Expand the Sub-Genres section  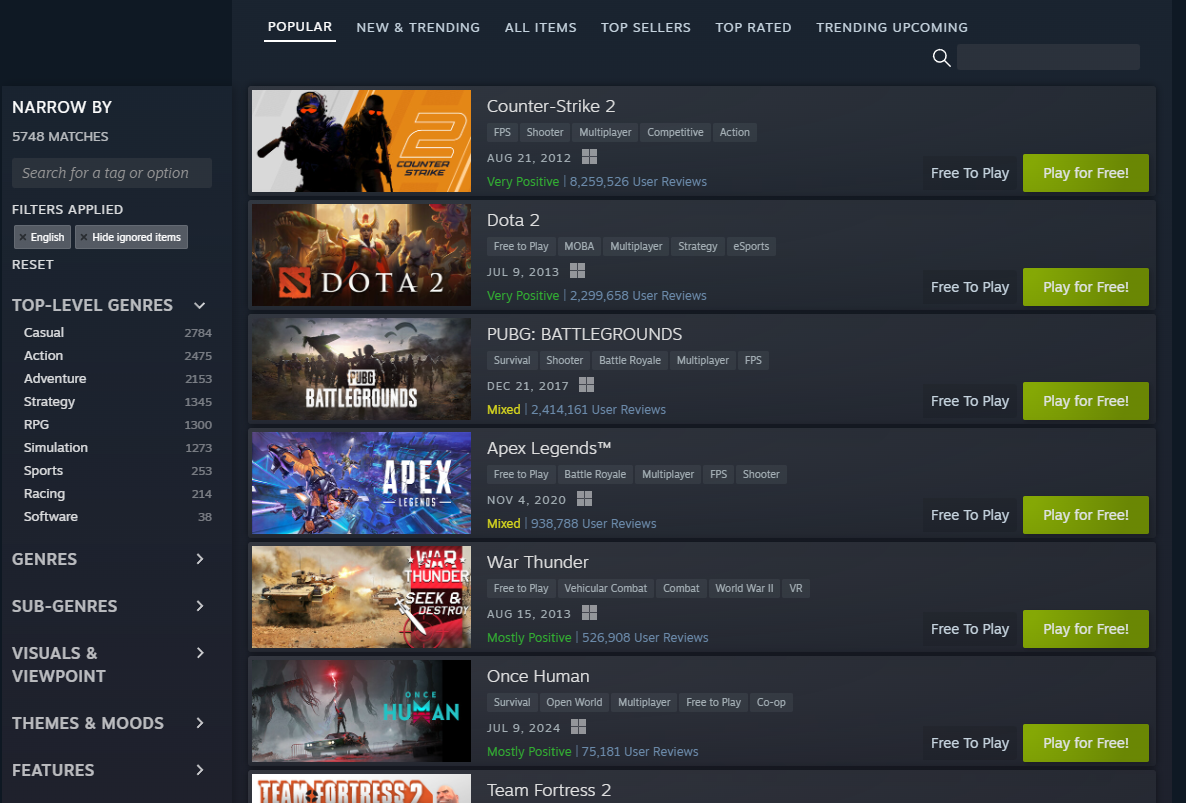200,606
